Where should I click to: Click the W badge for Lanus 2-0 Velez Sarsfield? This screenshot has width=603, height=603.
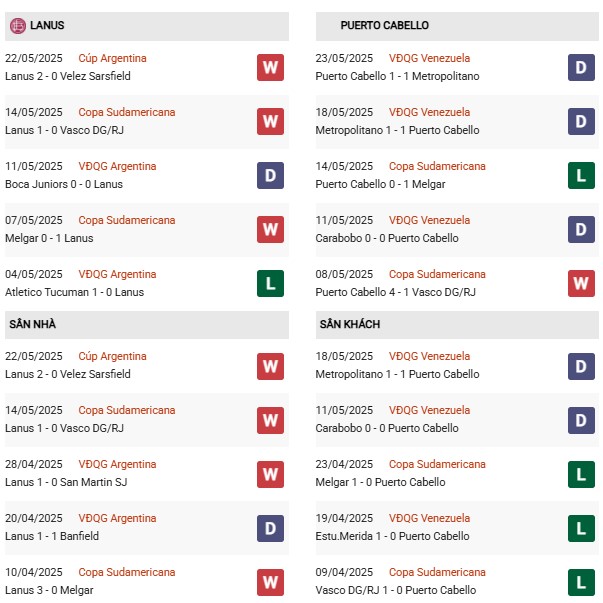(270, 67)
